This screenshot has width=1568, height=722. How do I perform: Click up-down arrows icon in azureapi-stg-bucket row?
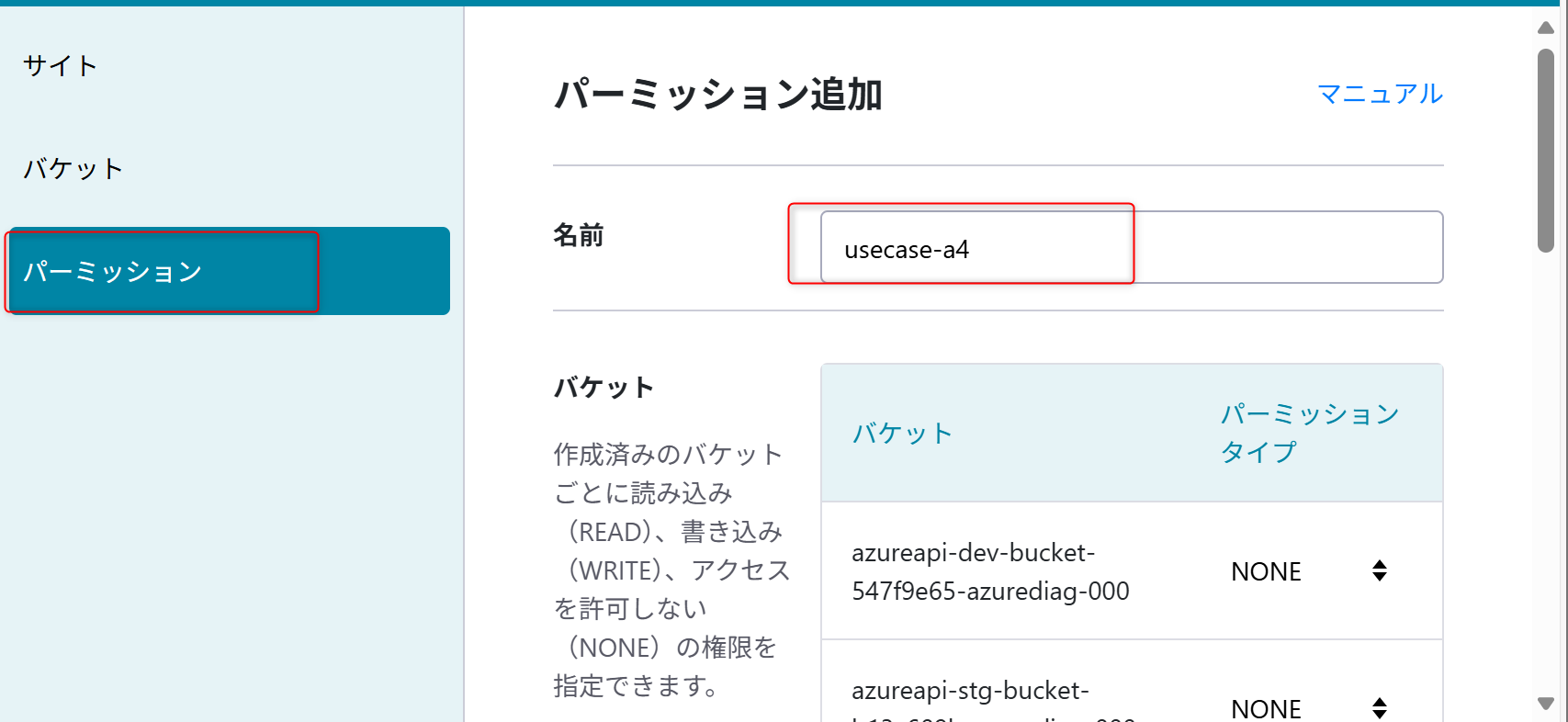(x=1379, y=707)
